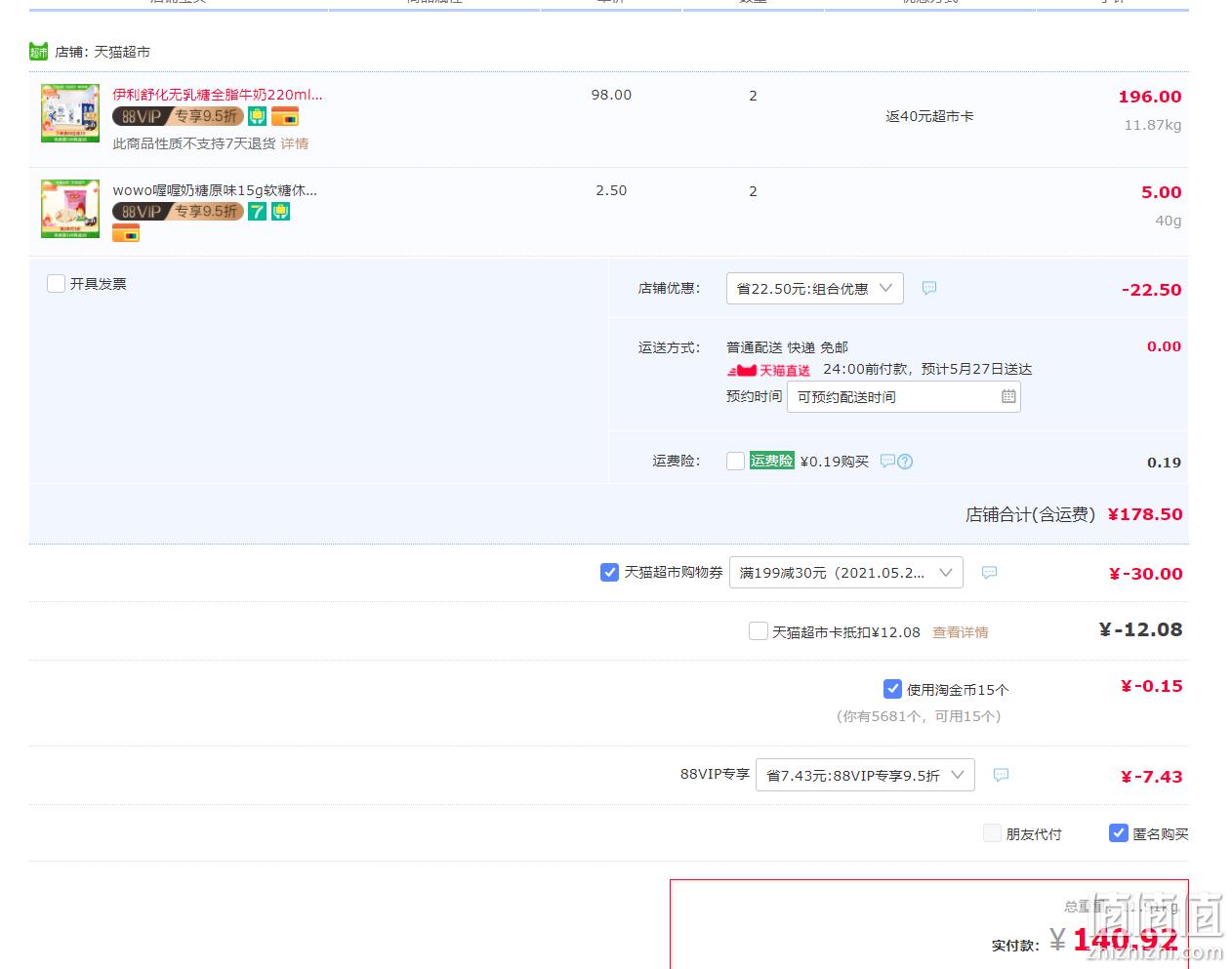This screenshot has height=969, width=1232.
Task: Click the ¥-30.00 coupon deduction amount
Action: (x=1146, y=574)
